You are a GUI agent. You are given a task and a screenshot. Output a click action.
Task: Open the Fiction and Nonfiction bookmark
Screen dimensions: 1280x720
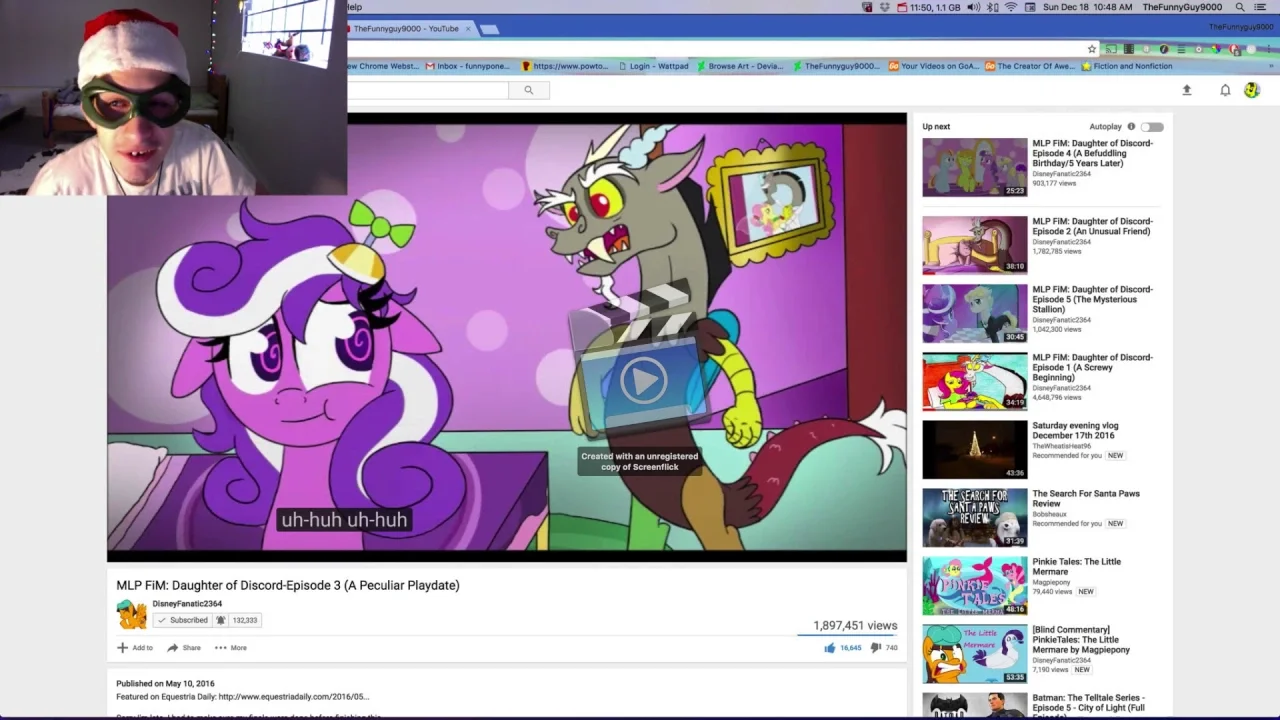(x=1127, y=66)
